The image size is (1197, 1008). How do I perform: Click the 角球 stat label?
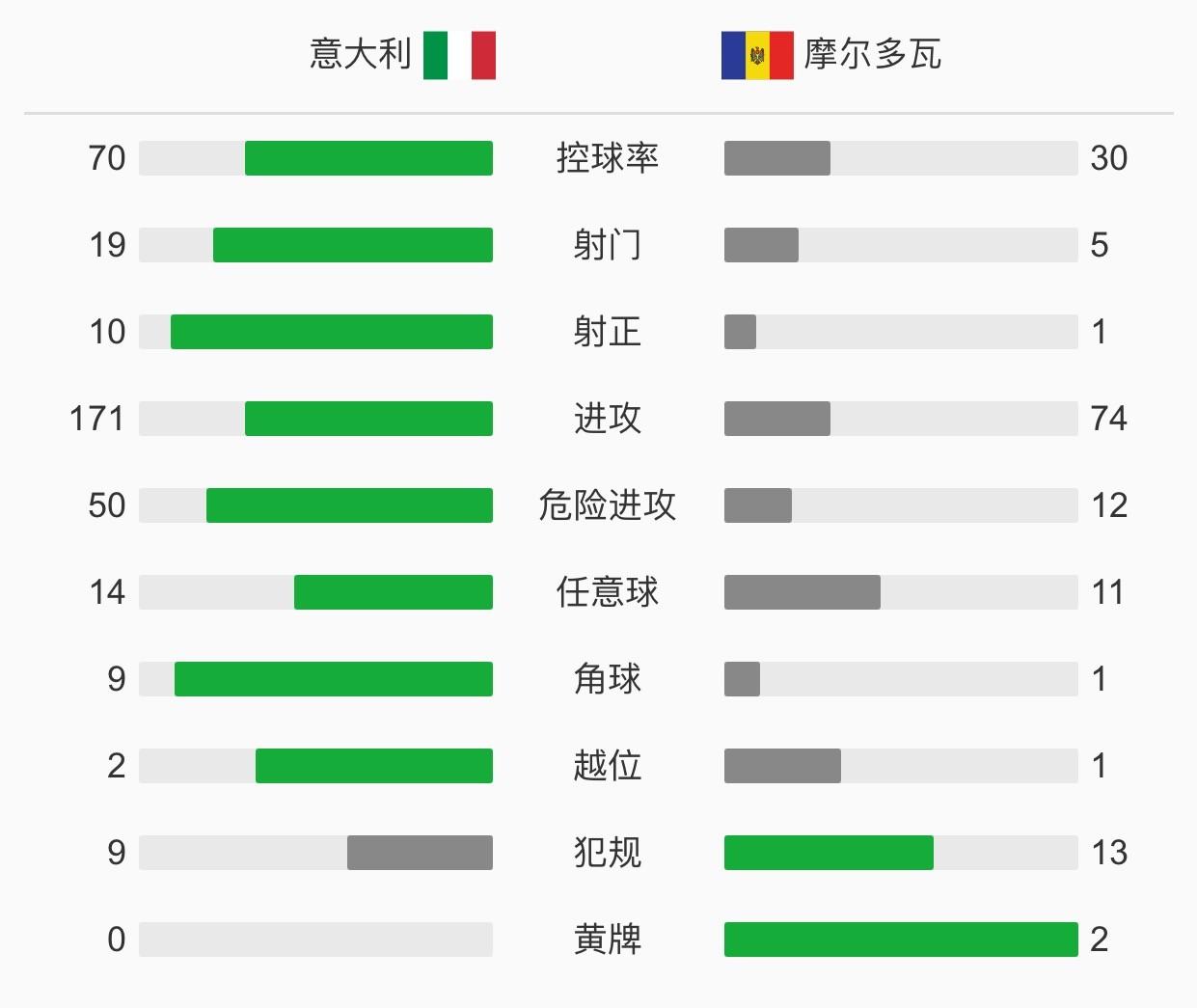click(608, 679)
